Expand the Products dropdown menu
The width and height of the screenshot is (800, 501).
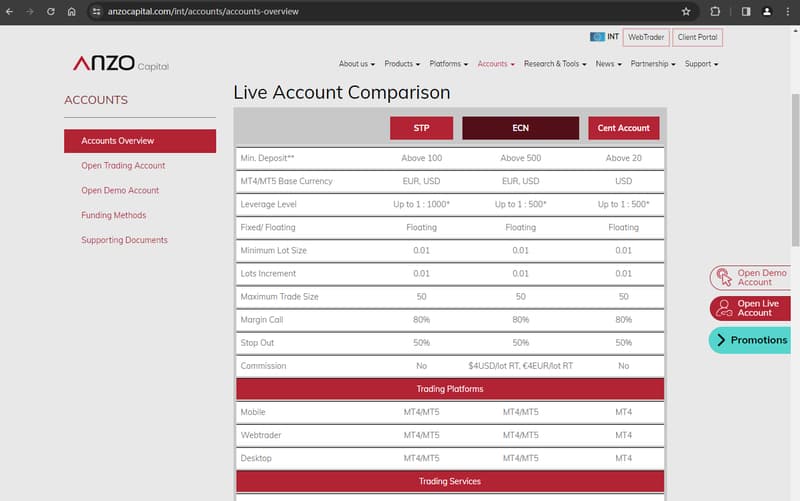402,64
